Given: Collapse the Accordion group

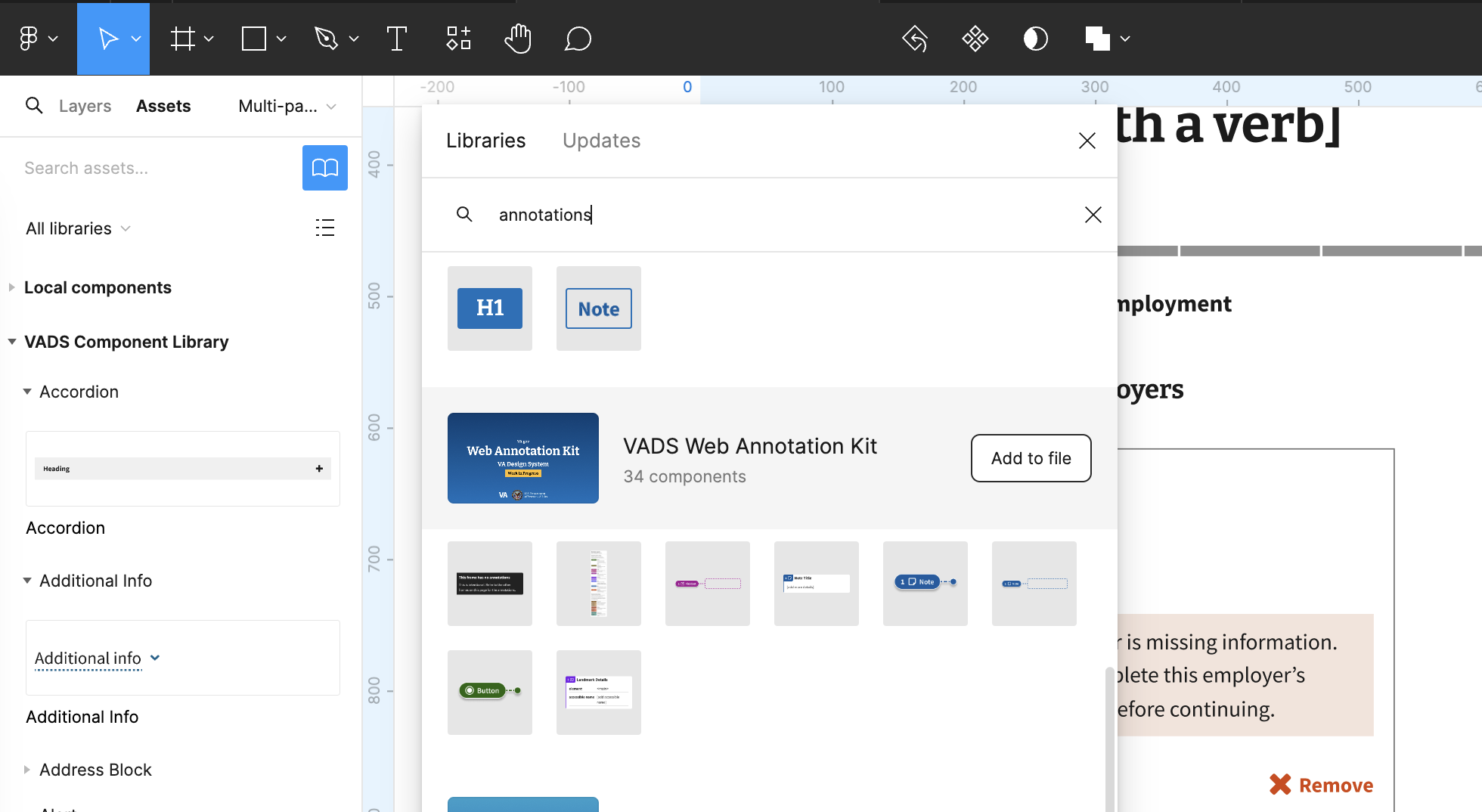Looking at the screenshot, I should (27, 392).
